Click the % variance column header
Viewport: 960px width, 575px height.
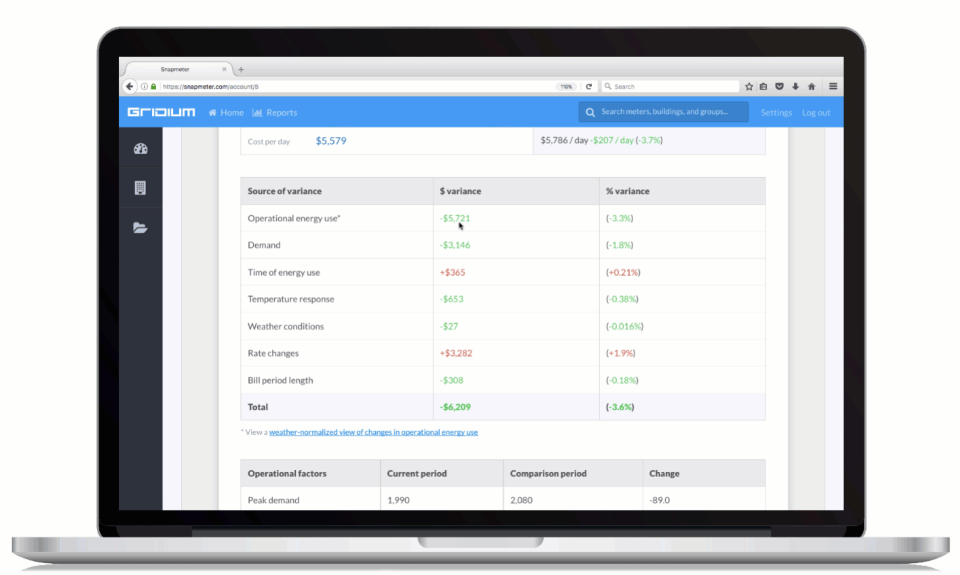click(x=628, y=191)
